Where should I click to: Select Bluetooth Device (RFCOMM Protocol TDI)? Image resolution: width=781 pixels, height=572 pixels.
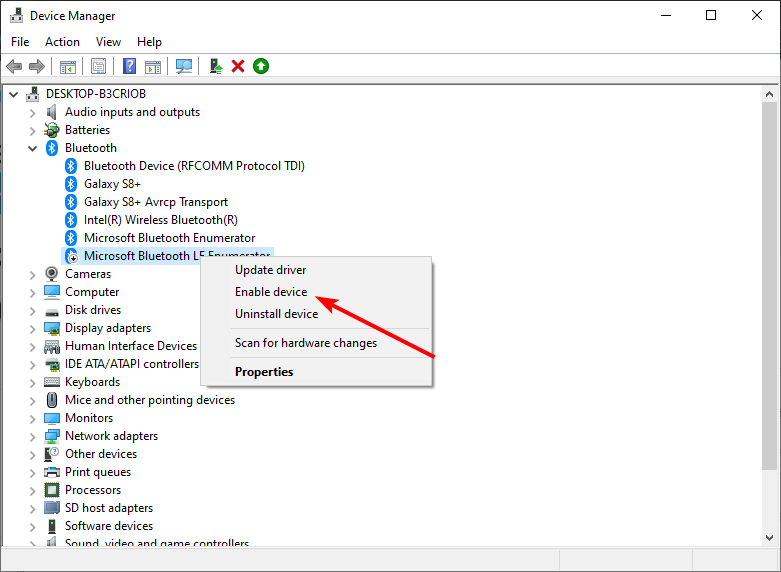coord(194,166)
